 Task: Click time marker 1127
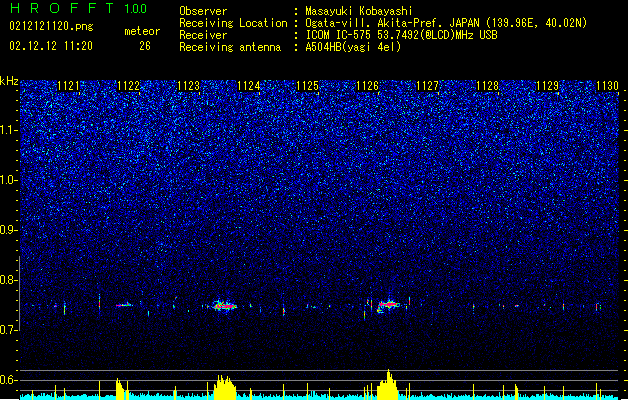pos(428,86)
